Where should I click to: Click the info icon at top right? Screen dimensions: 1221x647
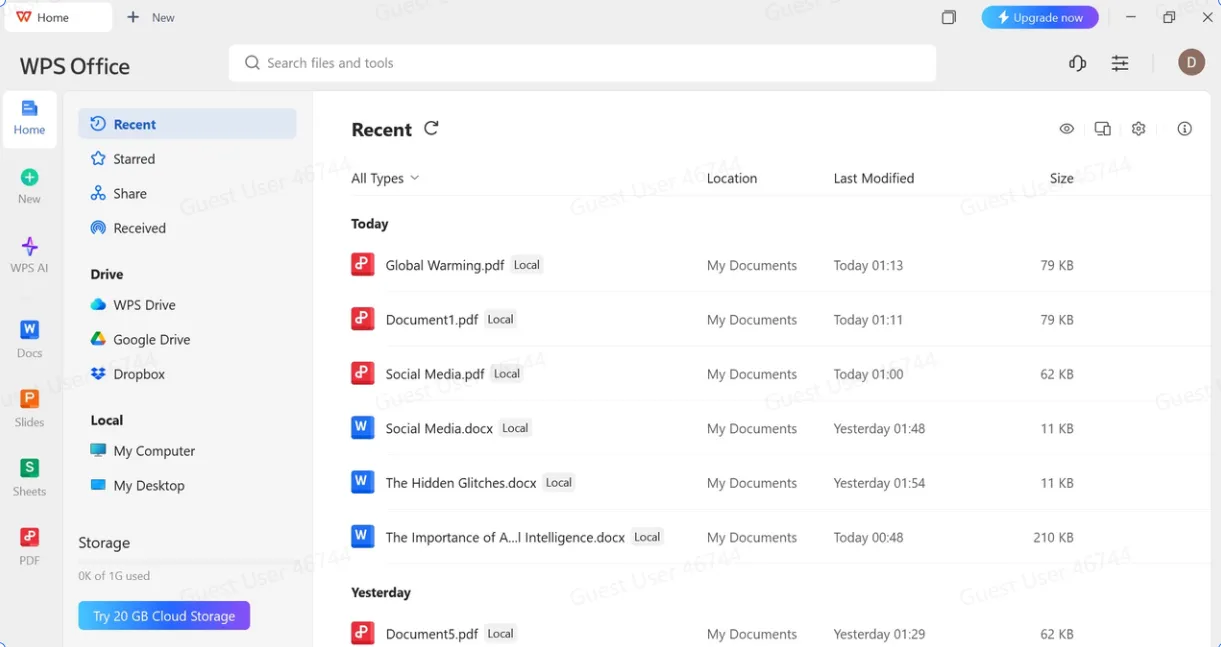pos(1185,129)
